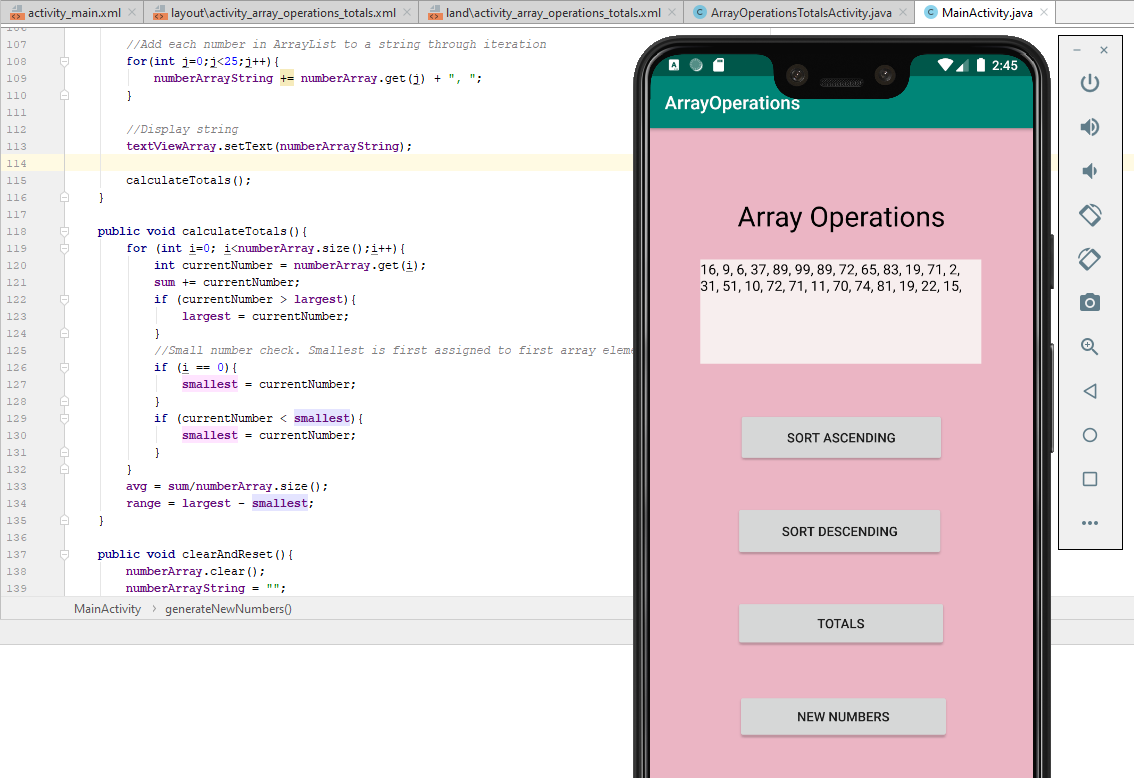
Task: Click MainActivity in the breadcrumb bar
Action: coord(107,609)
